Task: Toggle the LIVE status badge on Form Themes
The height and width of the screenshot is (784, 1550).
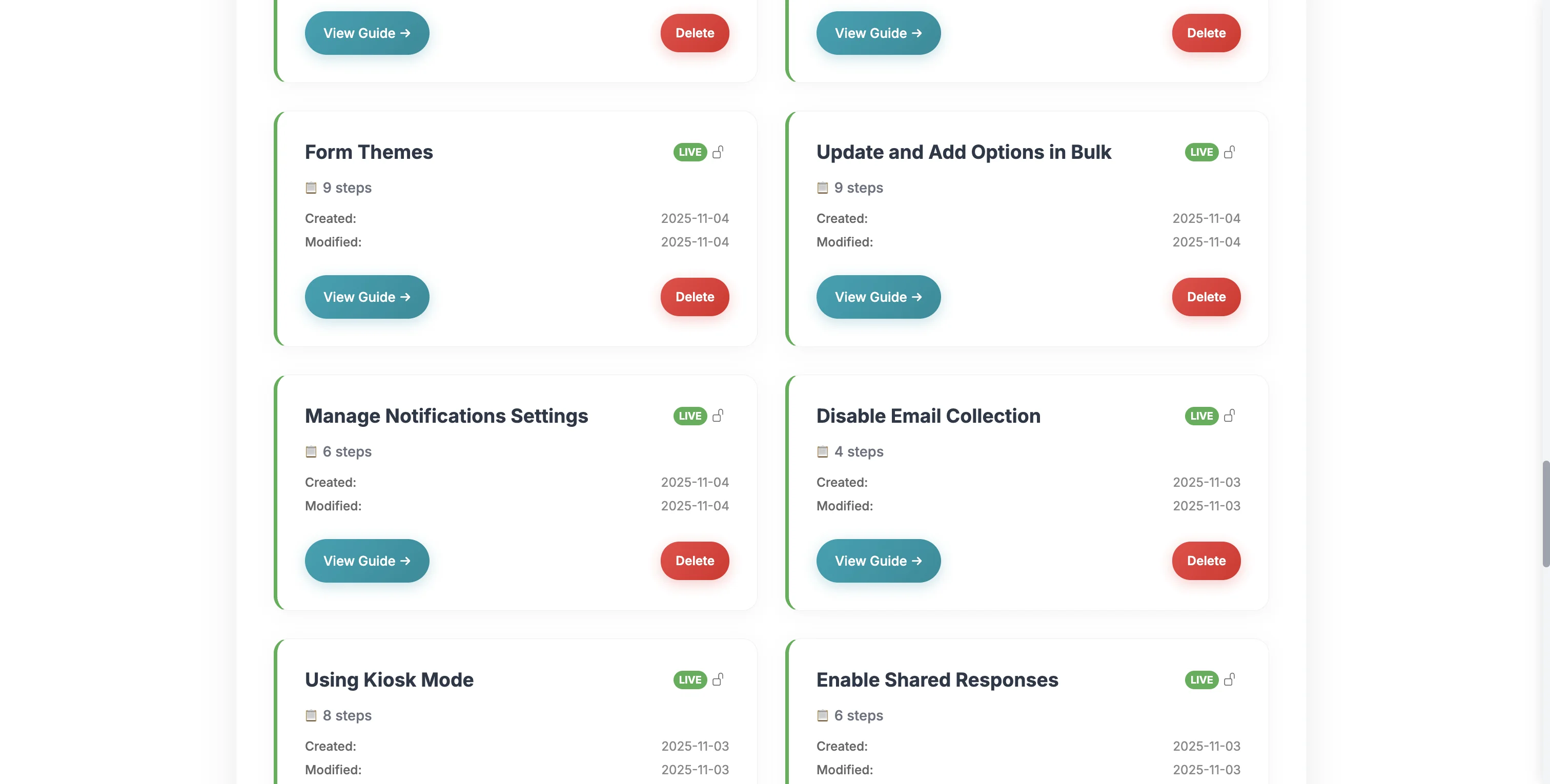Action: (689, 152)
